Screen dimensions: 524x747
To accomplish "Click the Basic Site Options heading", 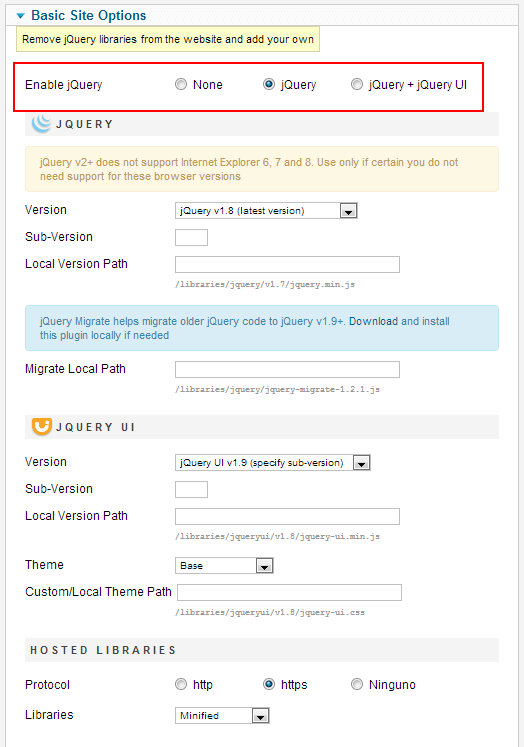I will [x=89, y=16].
